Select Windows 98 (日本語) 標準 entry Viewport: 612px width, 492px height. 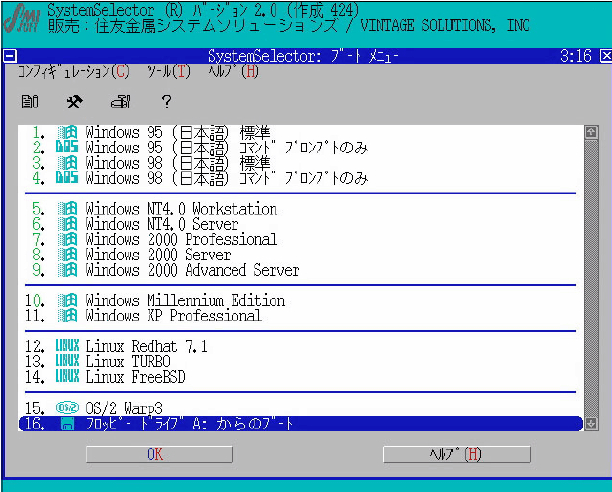[301, 163]
